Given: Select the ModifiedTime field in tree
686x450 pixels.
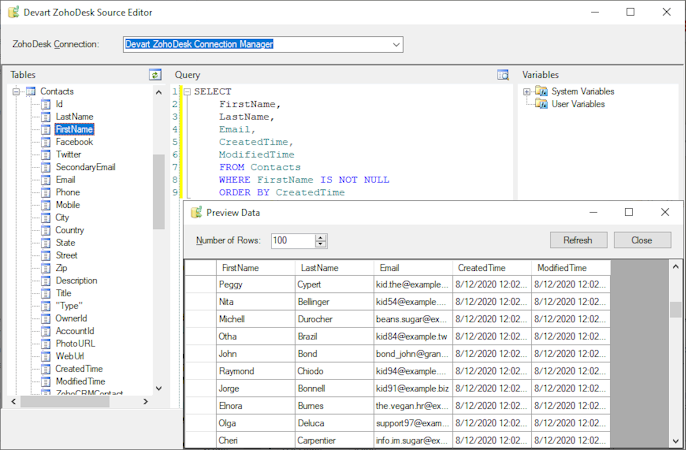Looking at the screenshot, I should (x=80, y=381).
